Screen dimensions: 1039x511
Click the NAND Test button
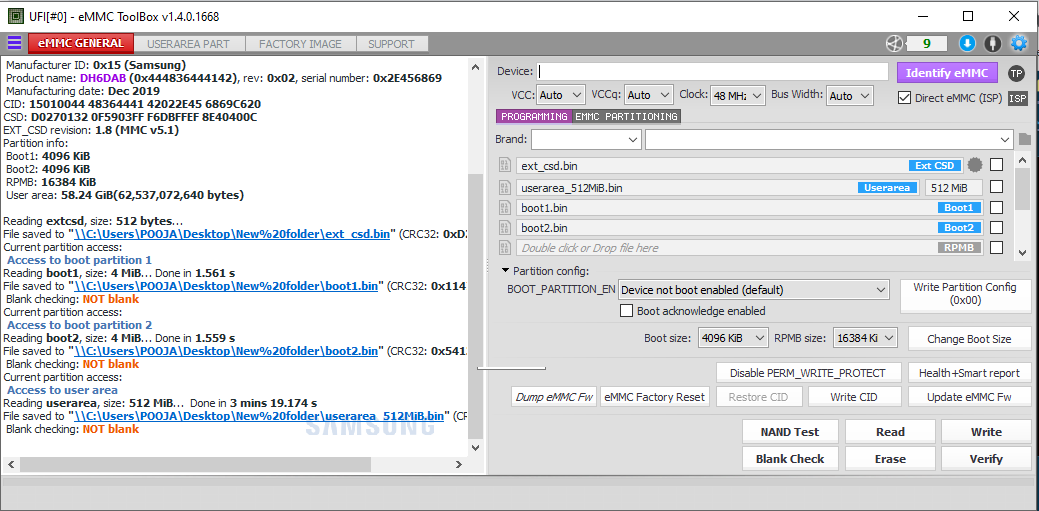click(x=790, y=431)
